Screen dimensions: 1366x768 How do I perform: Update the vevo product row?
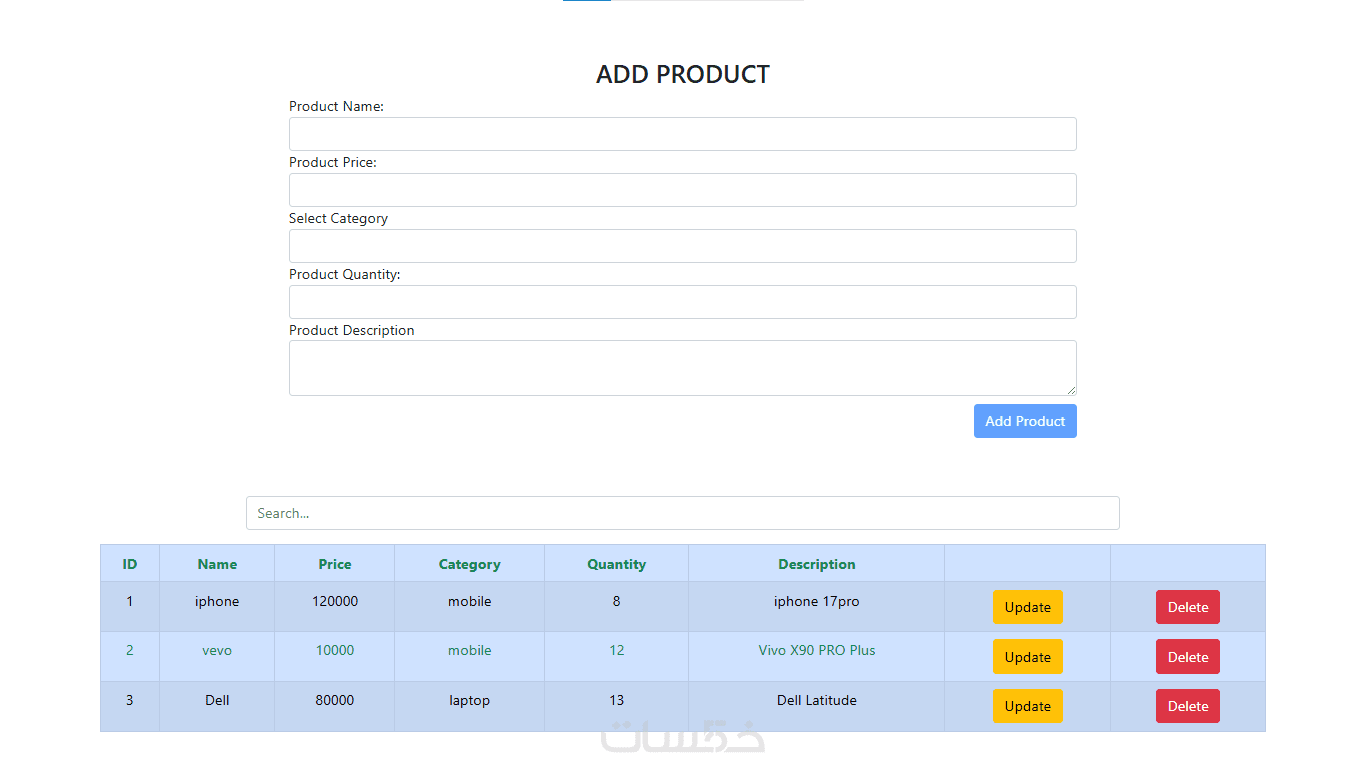tap(1027, 657)
